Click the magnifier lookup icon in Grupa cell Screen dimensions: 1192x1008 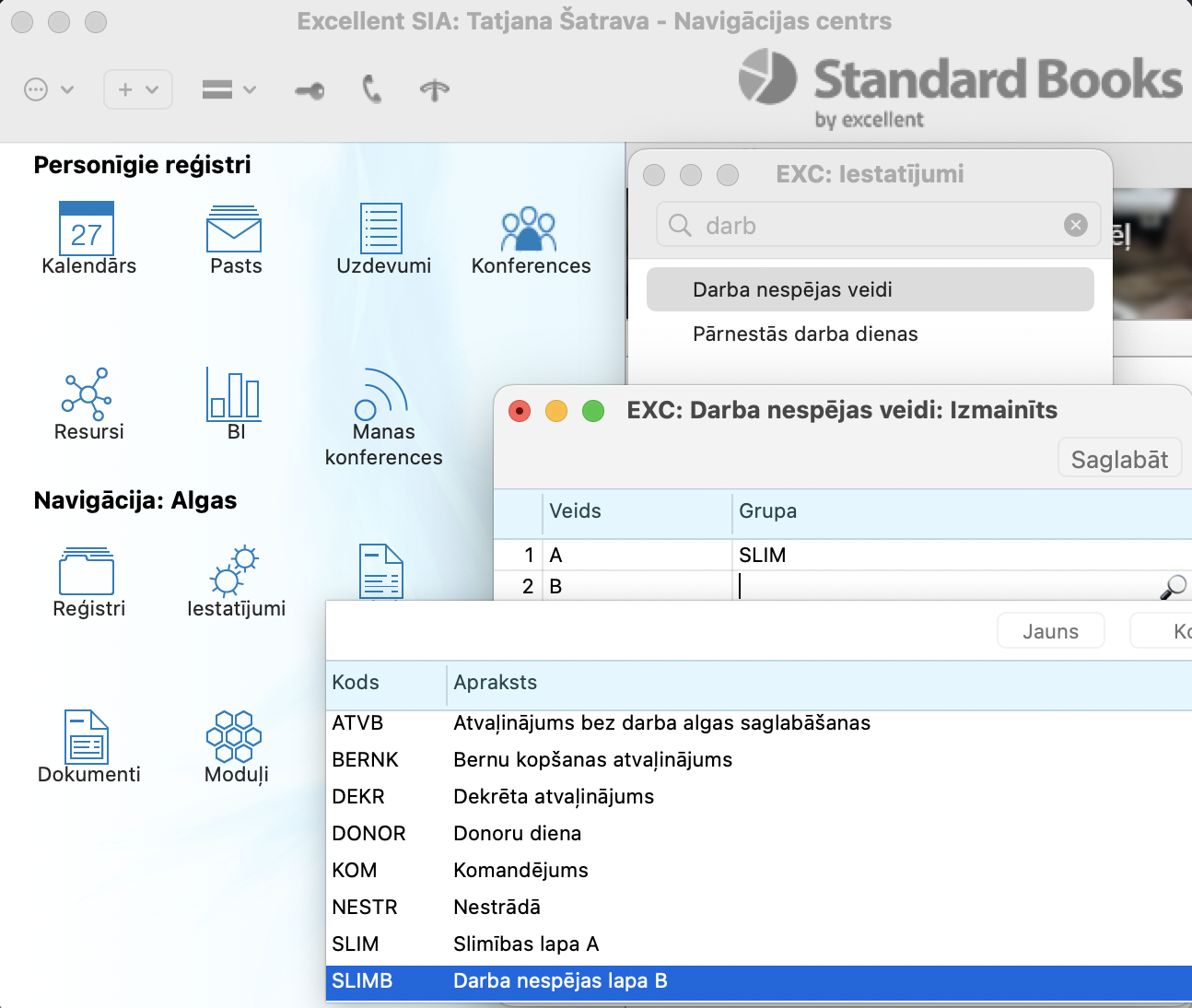pos(1173,586)
